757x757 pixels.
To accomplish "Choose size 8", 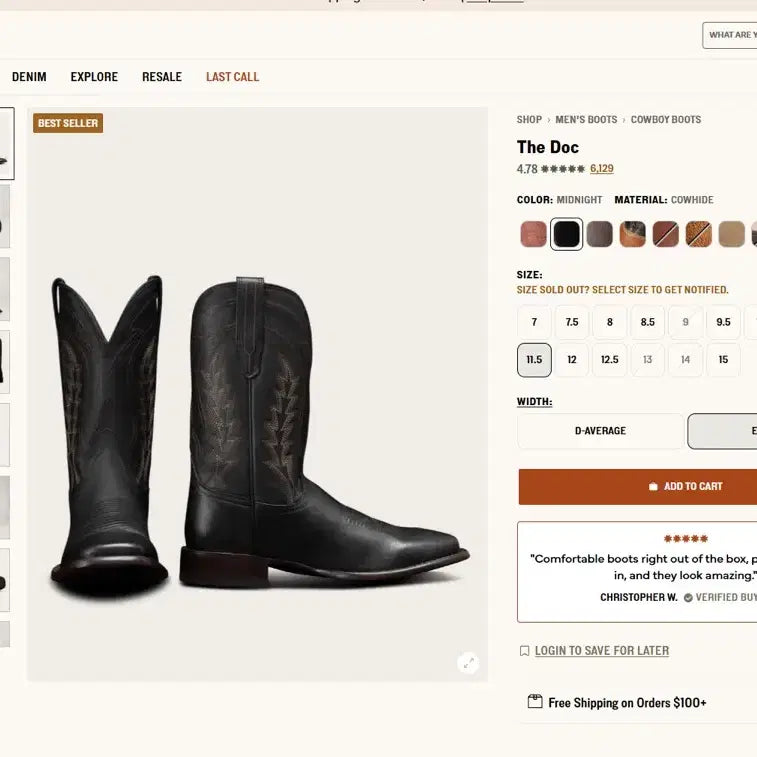I will point(610,322).
